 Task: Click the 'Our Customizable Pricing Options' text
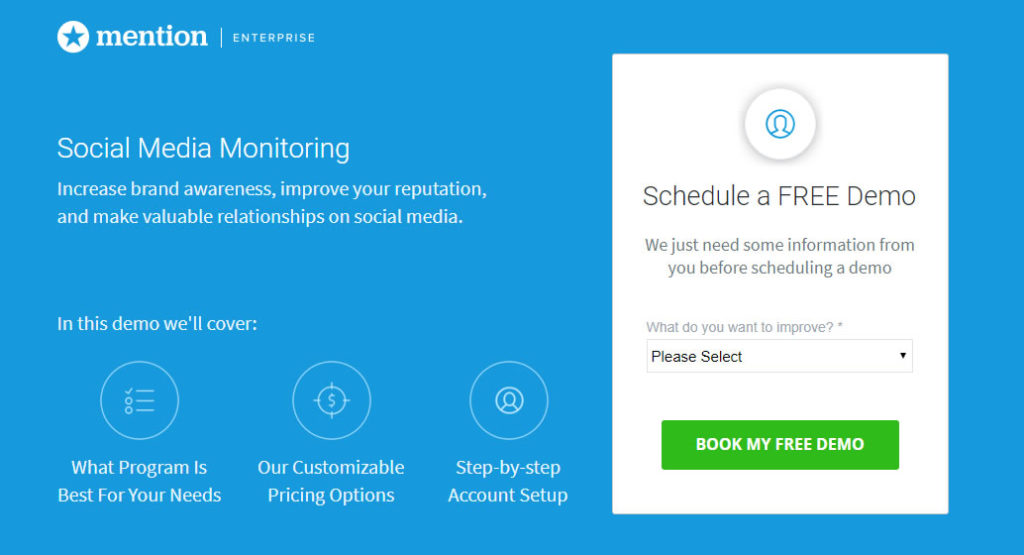coord(331,481)
